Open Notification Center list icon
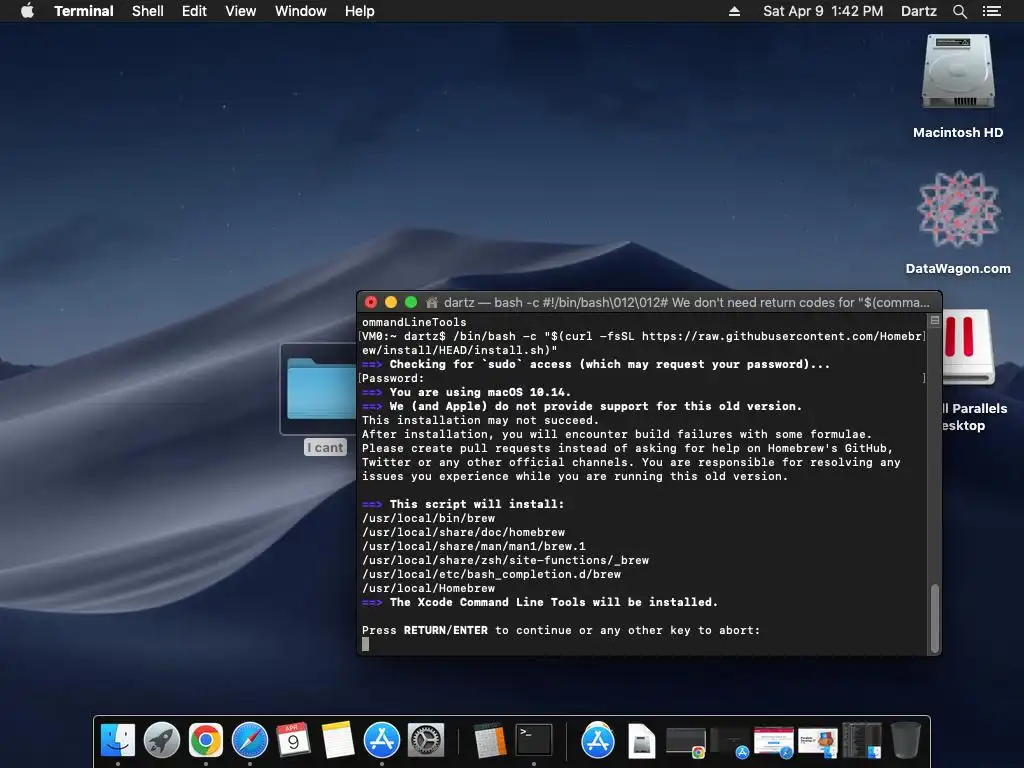The image size is (1024, 768). (x=991, y=11)
